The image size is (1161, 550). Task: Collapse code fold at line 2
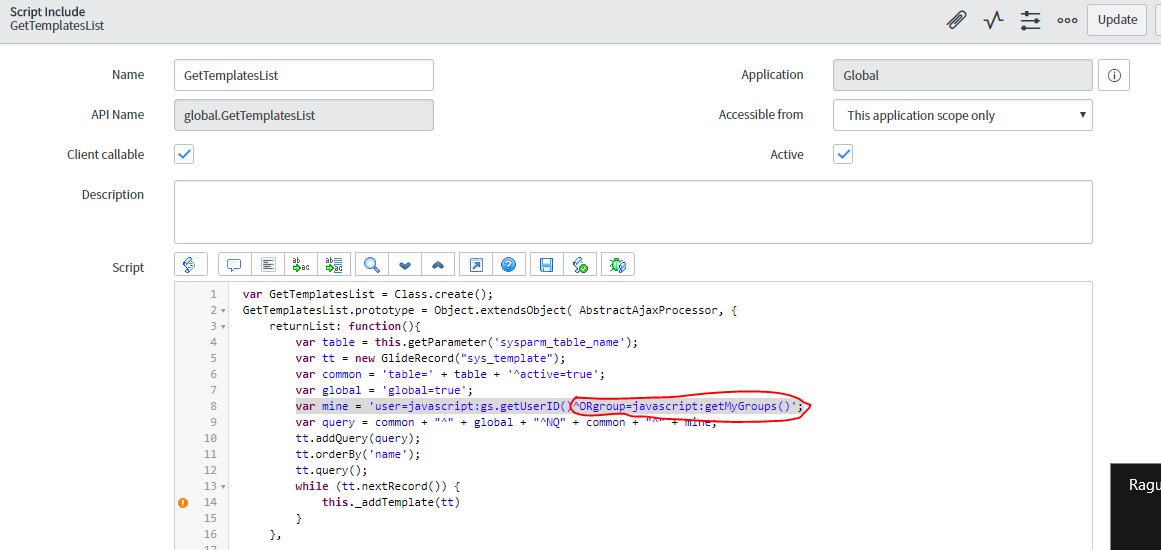(x=223, y=311)
